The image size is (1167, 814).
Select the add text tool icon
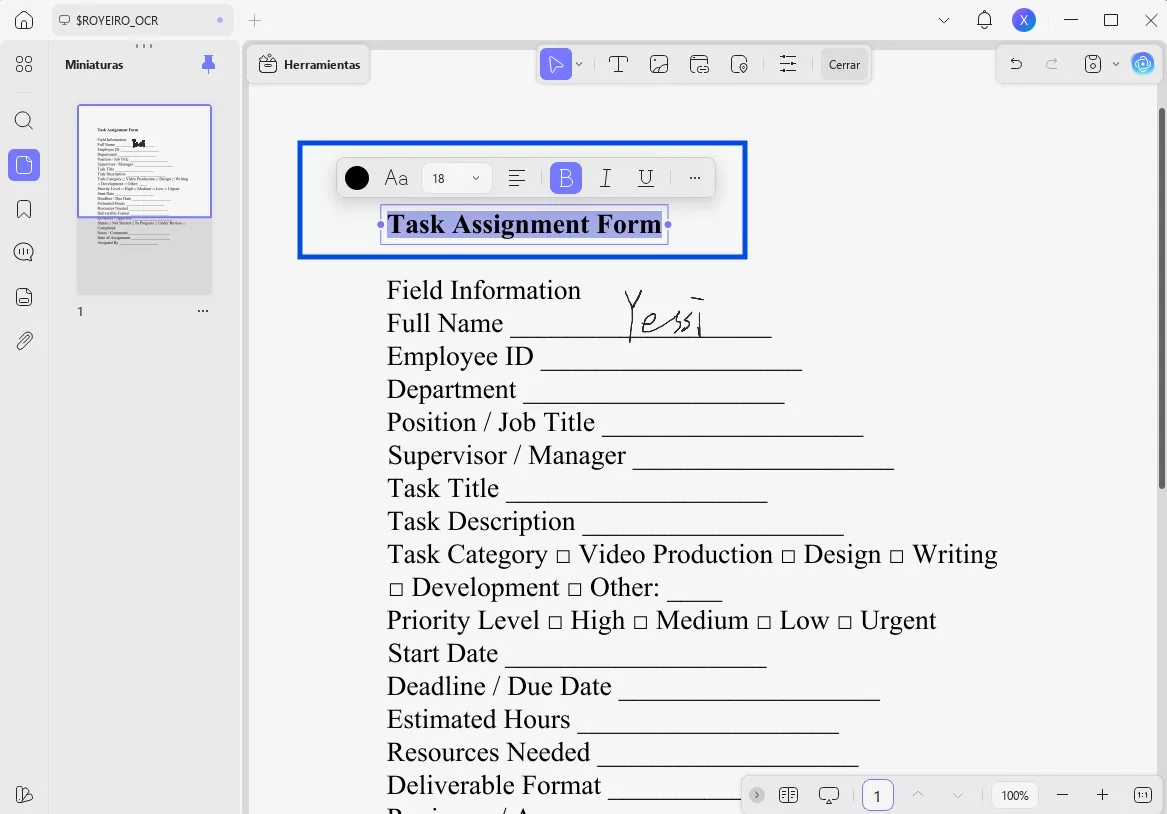click(x=618, y=64)
